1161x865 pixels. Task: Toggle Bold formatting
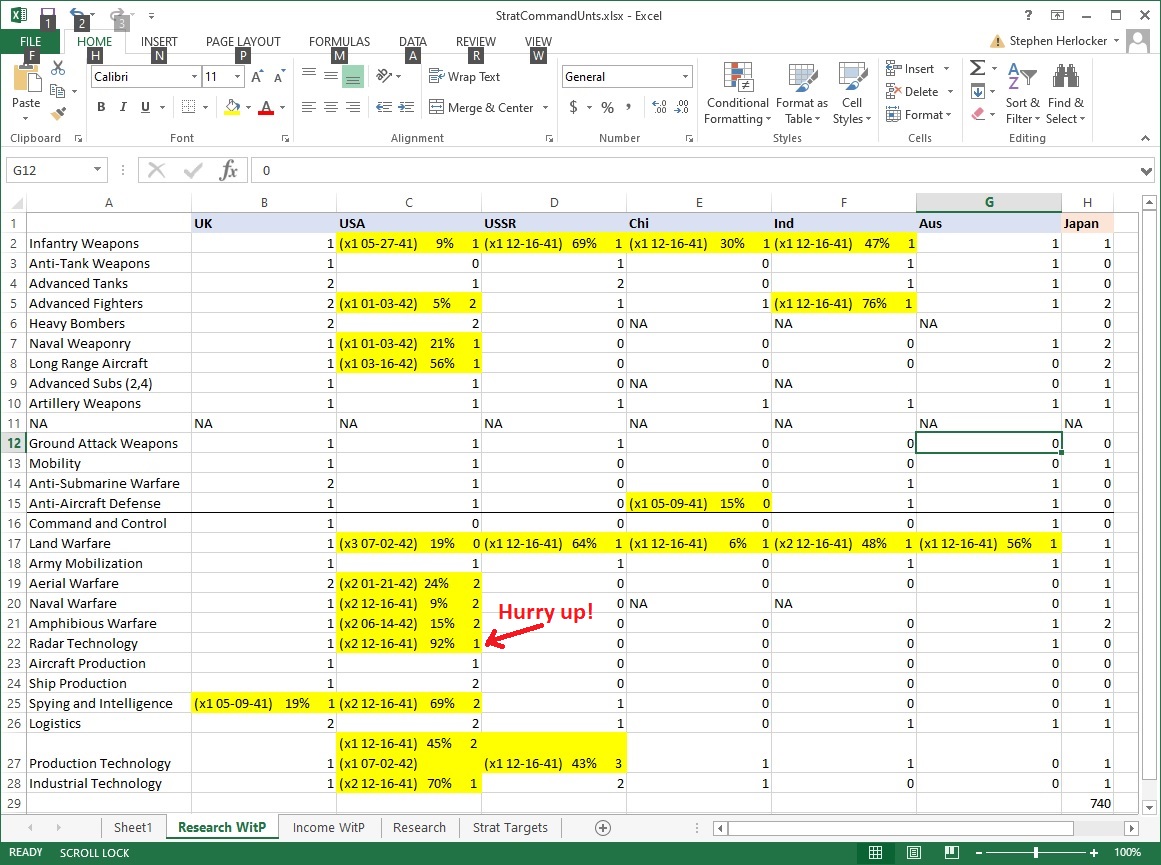pyautogui.click(x=101, y=107)
